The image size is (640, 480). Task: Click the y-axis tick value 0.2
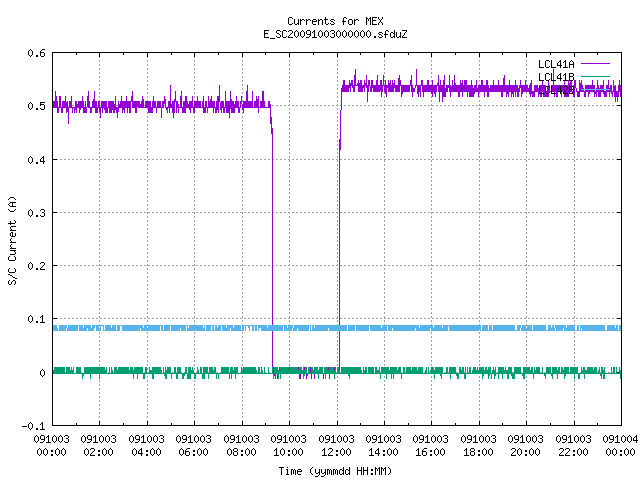pos(36,266)
